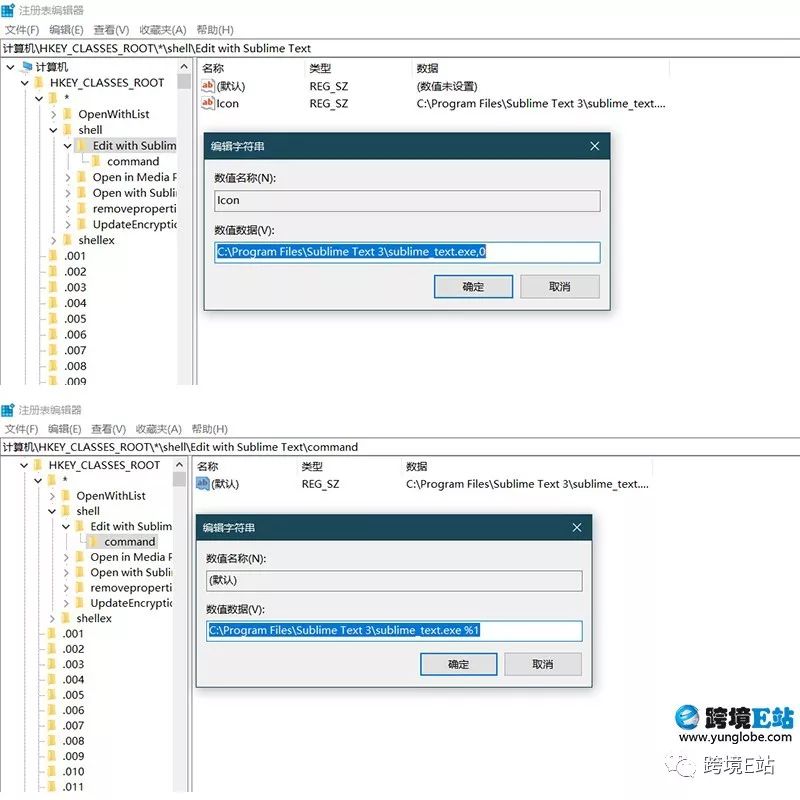Screen dimensions: 800x800
Task: Click shell folder icon in upper tree
Action: point(67,130)
